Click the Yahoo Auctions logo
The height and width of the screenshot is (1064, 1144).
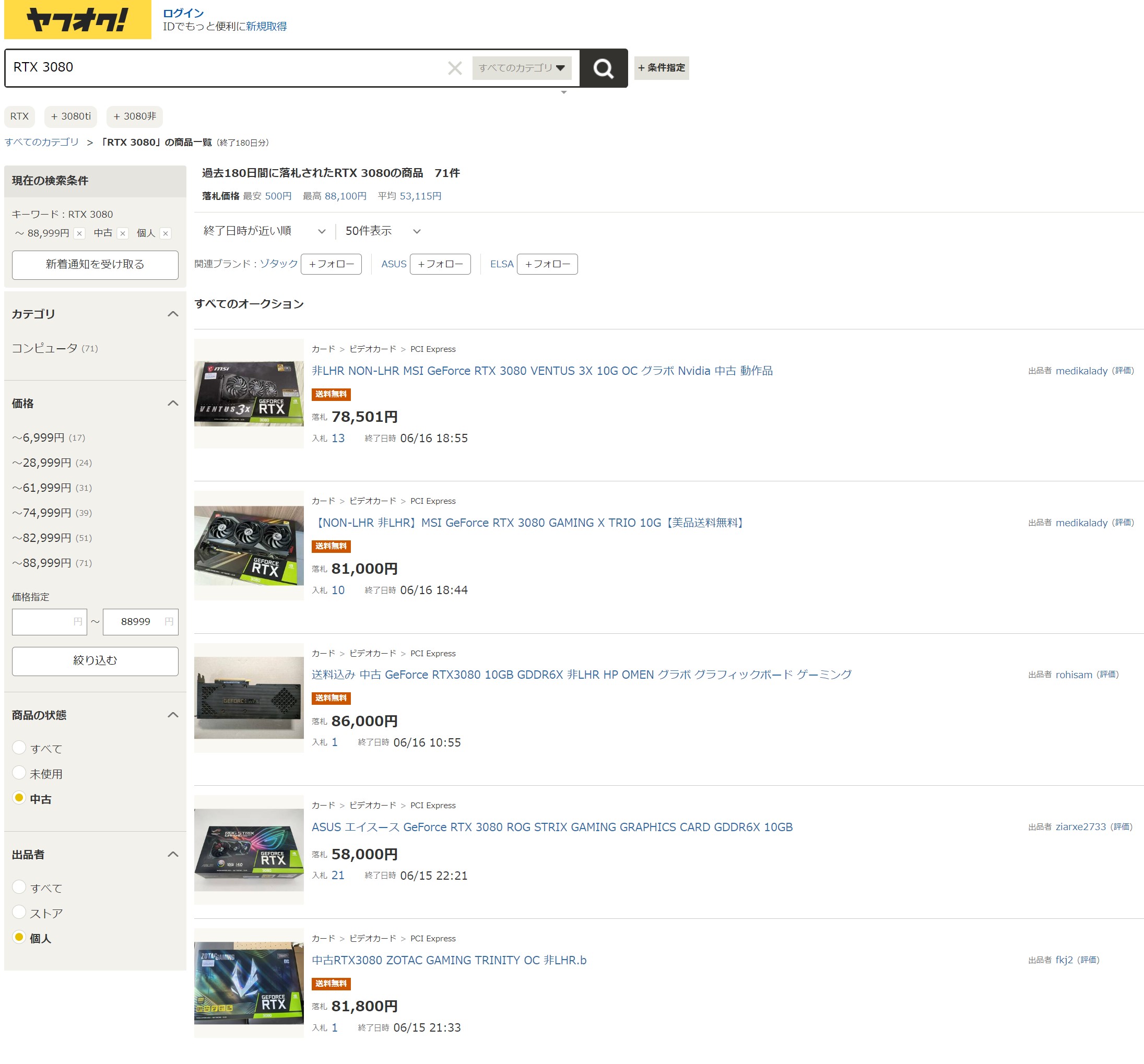[x=77, y=19]
